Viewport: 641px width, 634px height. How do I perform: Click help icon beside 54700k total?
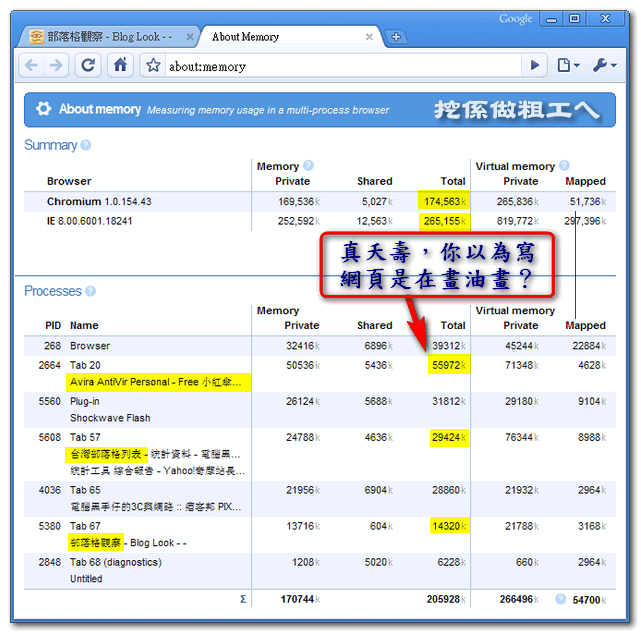(560, 599)
